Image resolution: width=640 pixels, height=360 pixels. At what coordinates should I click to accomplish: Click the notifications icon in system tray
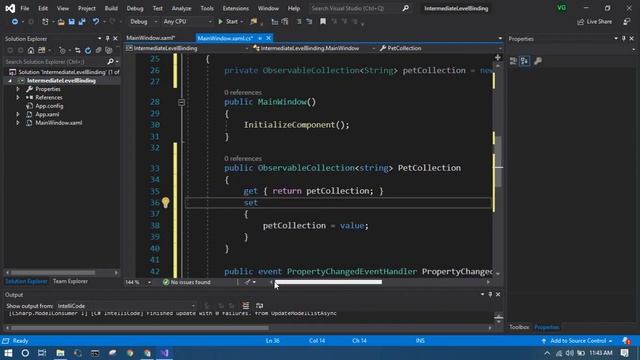(624, 353)
